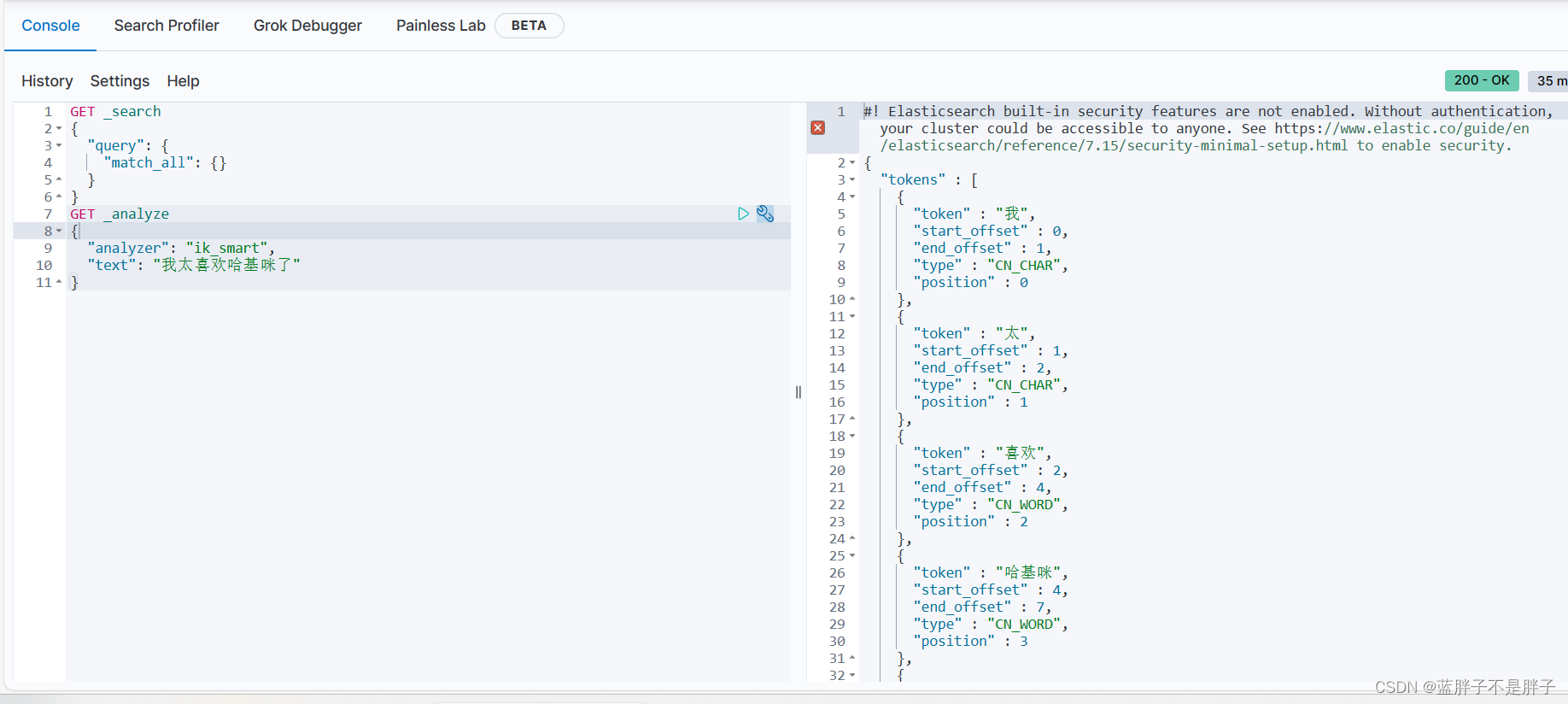Collapse response fold arrow at line 25
Screen dimensions: 1568x704
(x=852, y=555)
